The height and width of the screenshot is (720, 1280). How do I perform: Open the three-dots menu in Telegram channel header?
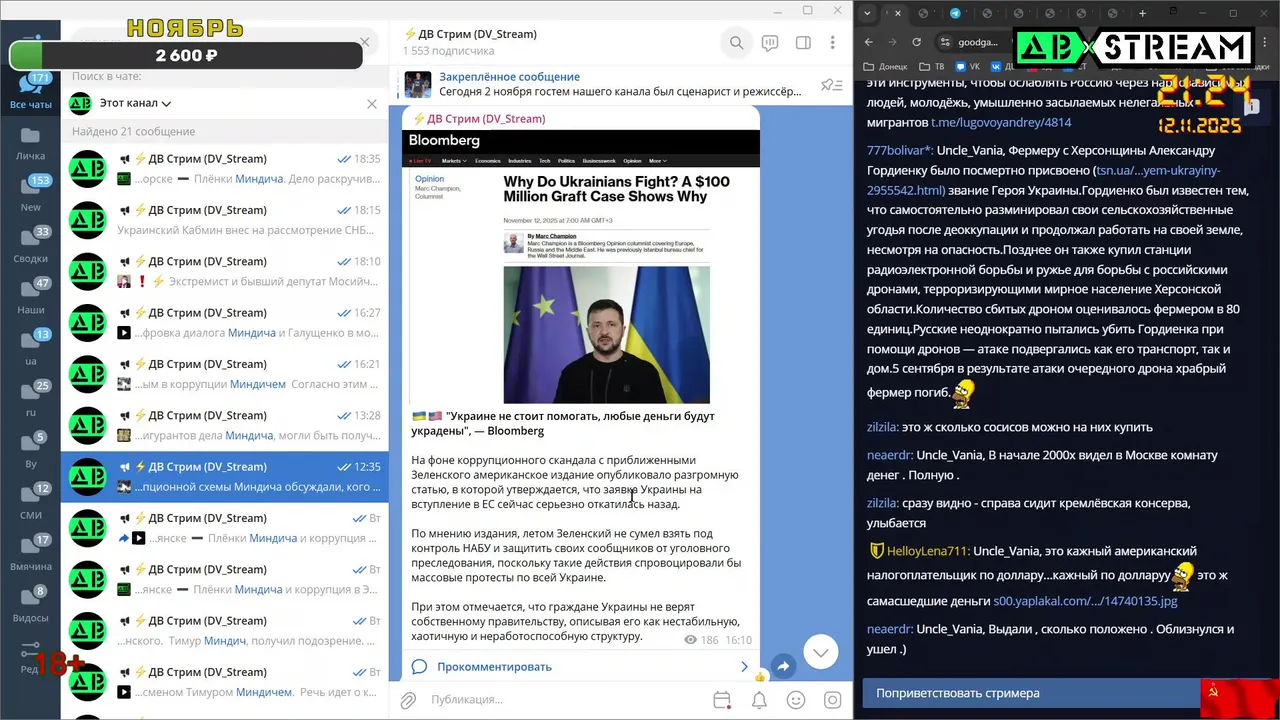pyautogui.click(x=832, y=43)
